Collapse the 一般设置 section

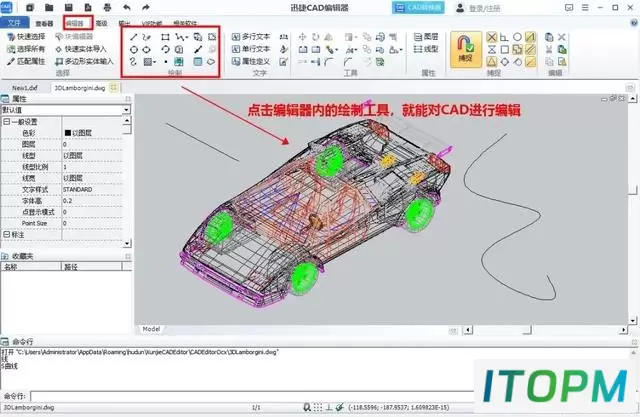pos(7,122)
